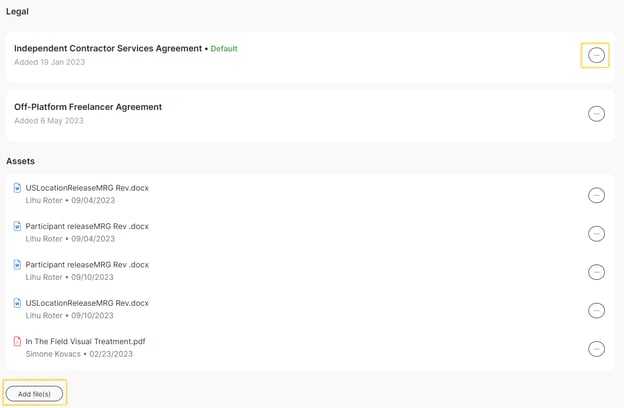The image size is (624, 408).
Task: Click the Simone Kovacs 02/23/2023 uploader line
Action: click(x=79, y=354)
